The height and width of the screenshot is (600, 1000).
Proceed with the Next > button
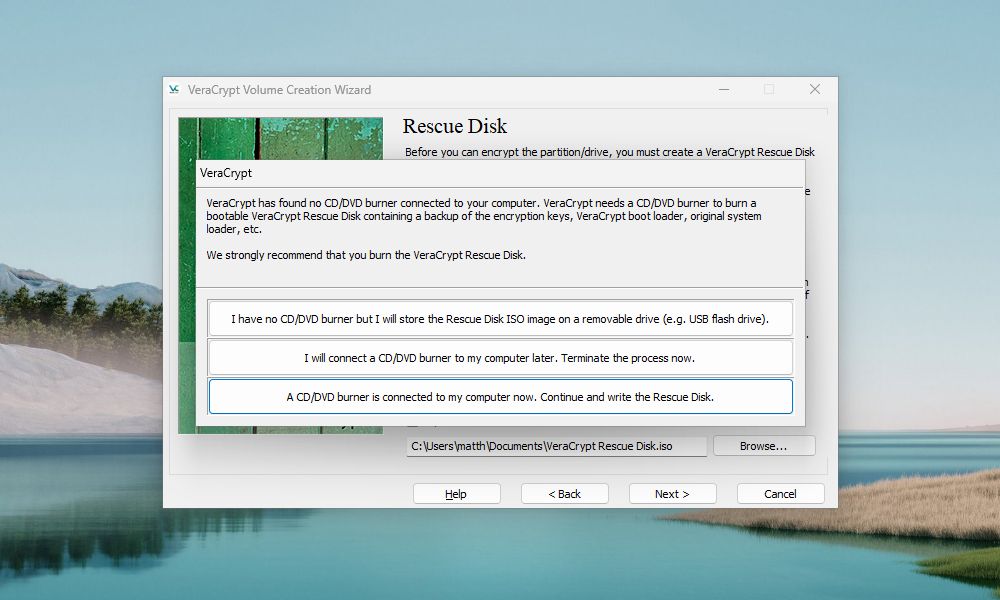point(672,494)
